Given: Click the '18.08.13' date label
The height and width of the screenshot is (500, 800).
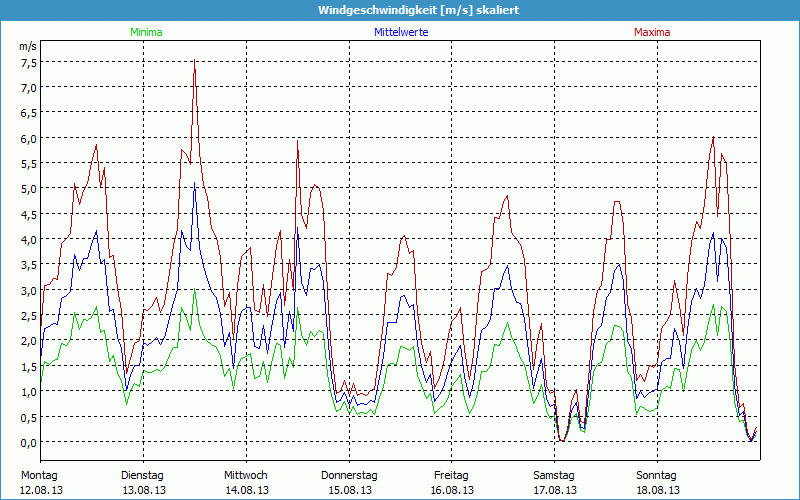Looking at the screenshot, I should coord(658,490).
